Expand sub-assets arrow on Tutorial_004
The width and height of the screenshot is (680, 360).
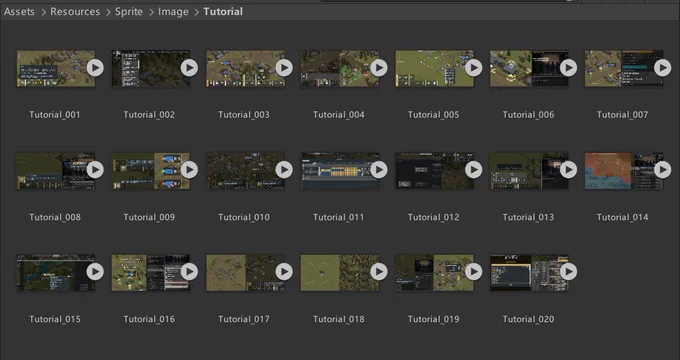tap(379, 68)
